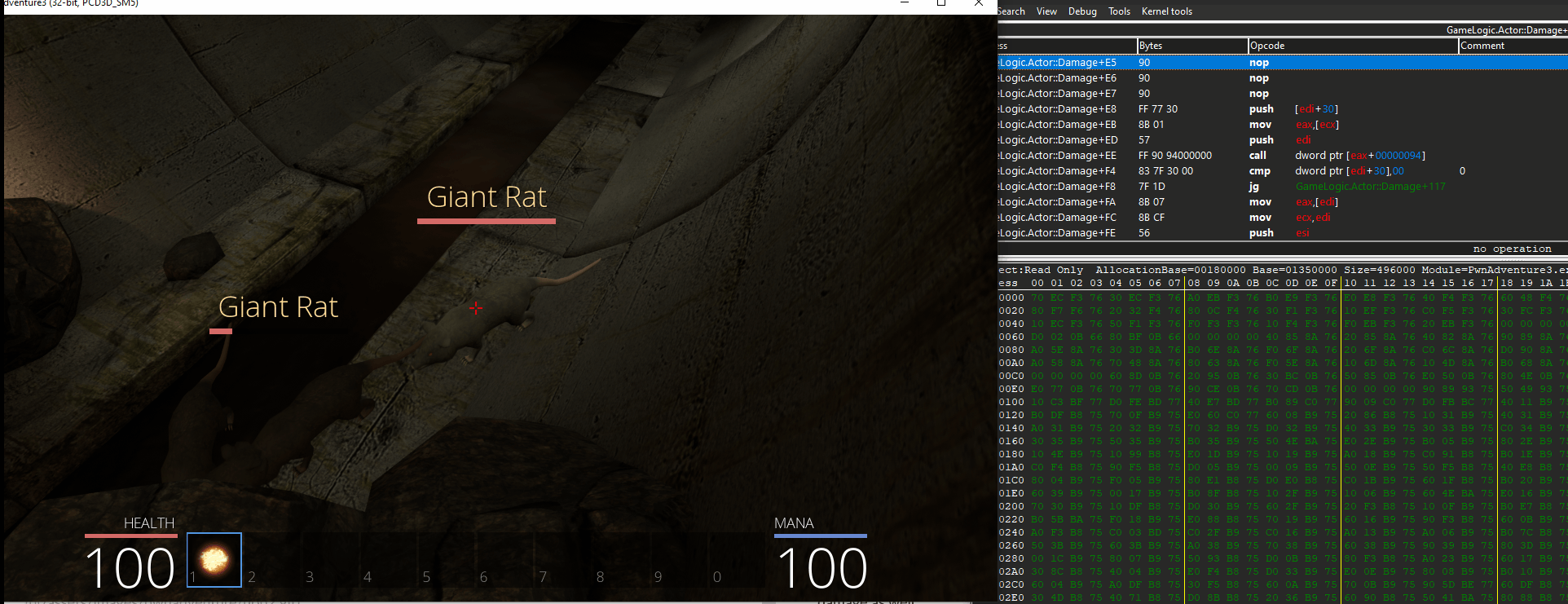1568x604 pixels.
Task: Open the Tools menu
Action: pos(1119,11)
